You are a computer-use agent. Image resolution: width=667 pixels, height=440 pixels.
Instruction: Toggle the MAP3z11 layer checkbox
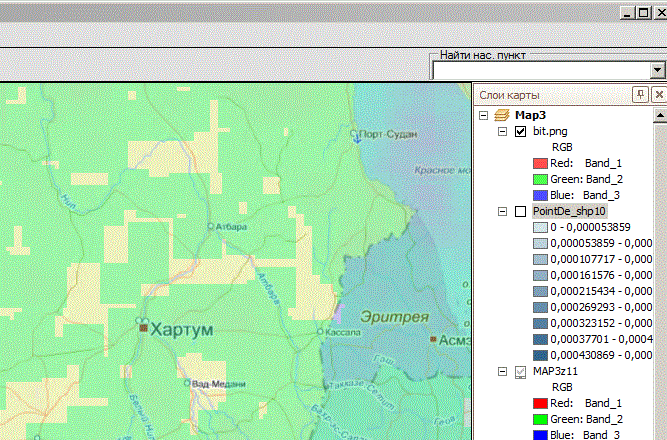520,371
